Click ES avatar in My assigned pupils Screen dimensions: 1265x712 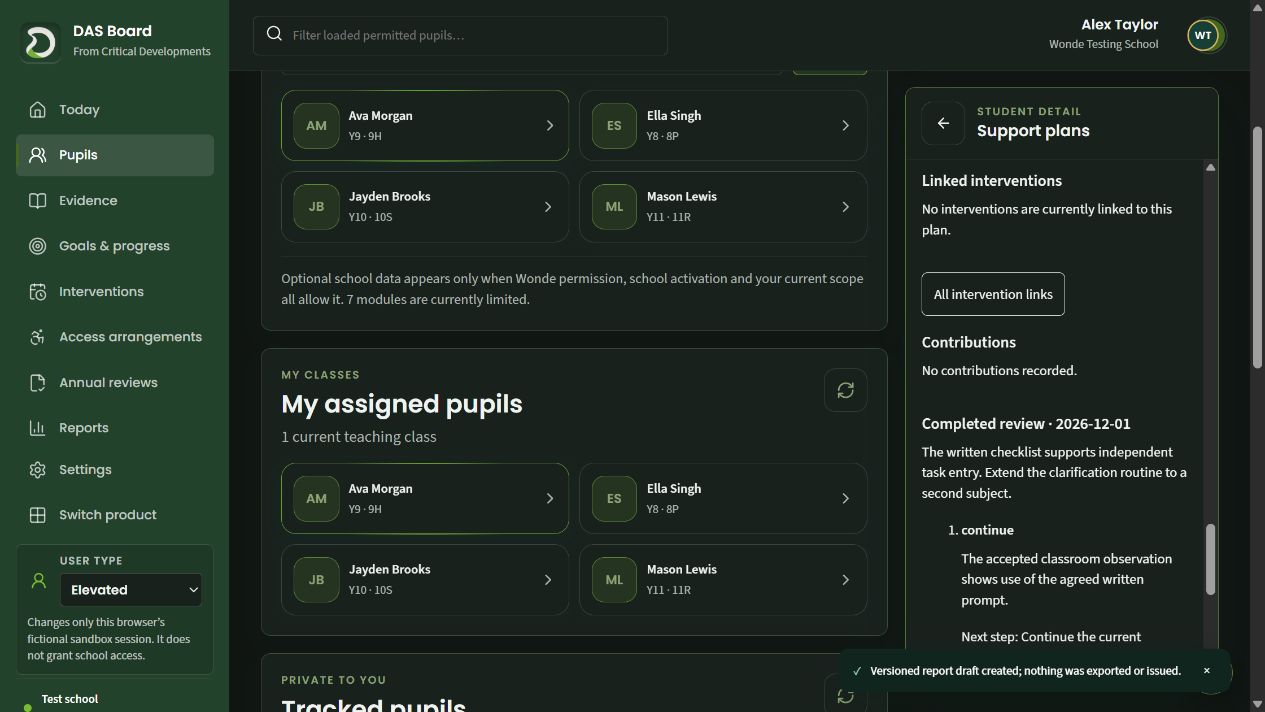coord(614,498)
